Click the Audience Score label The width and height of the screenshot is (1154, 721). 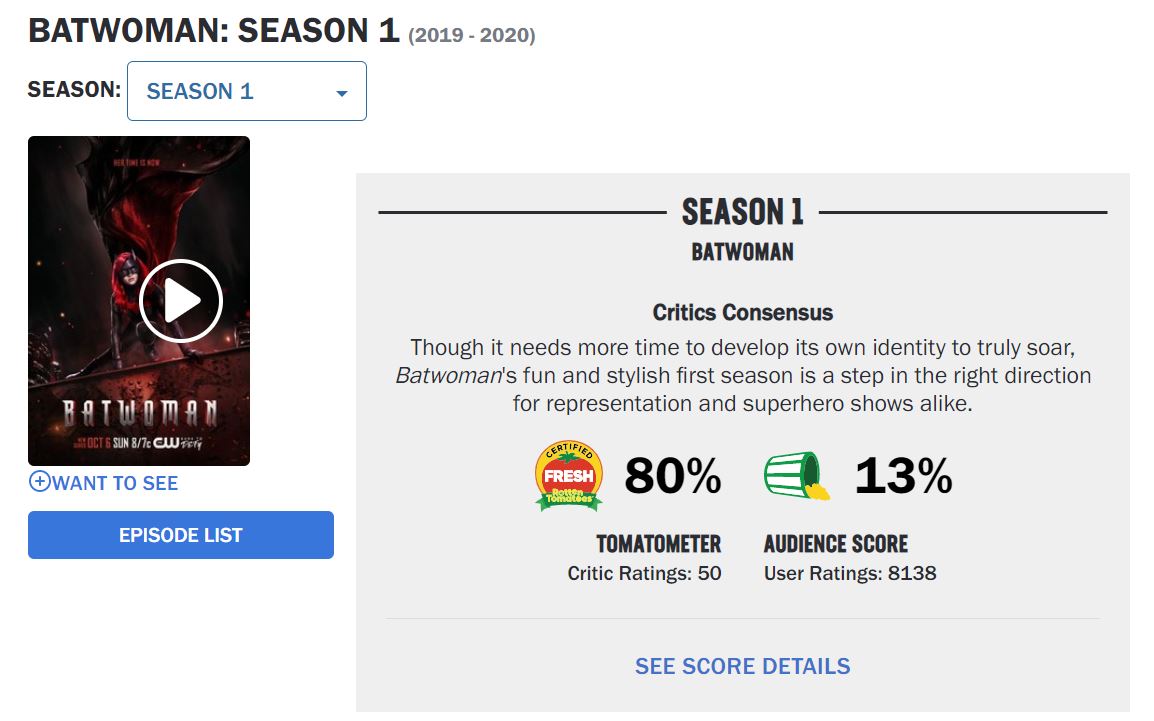[836, 544]
